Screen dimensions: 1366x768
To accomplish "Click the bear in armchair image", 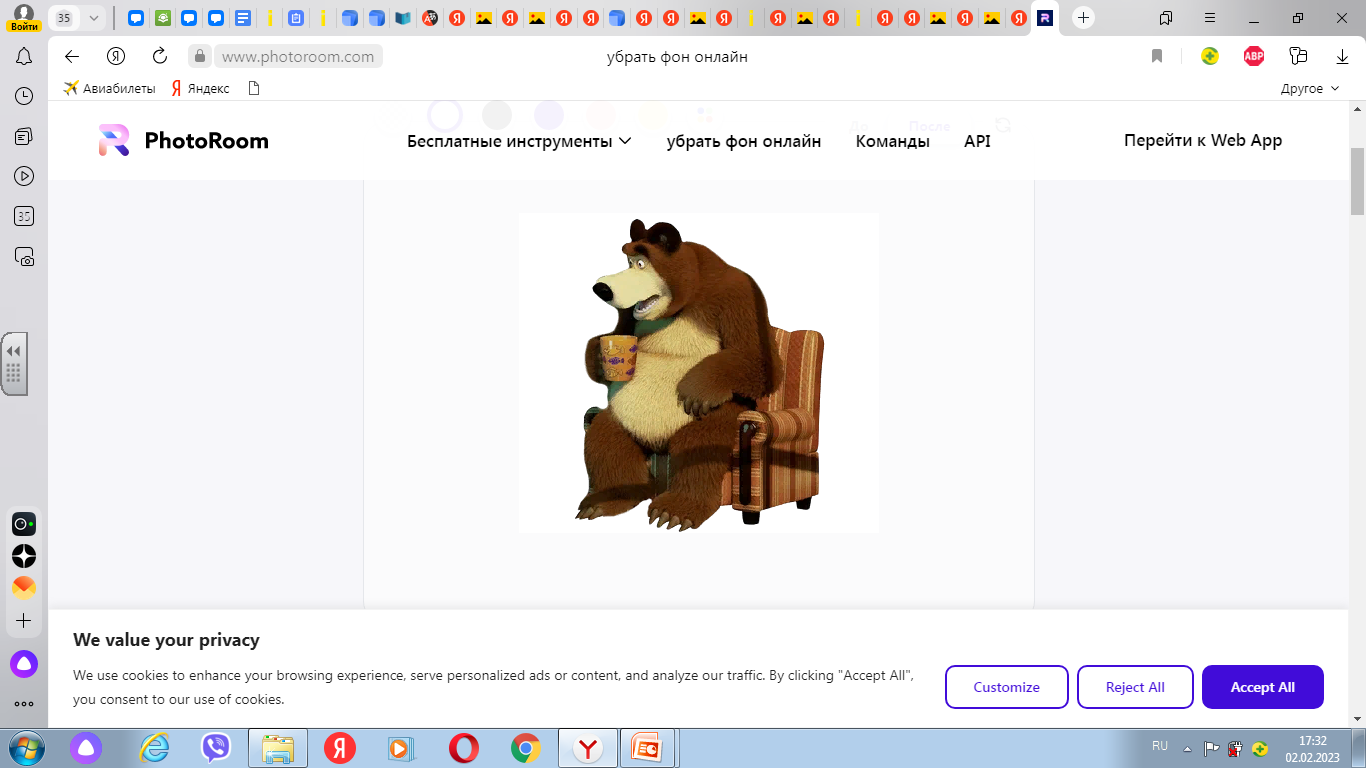I will pyautogui.click(x=699, y=373).
